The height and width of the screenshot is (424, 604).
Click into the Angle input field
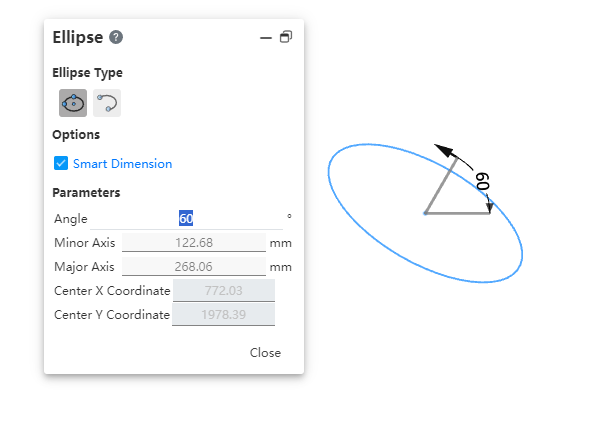pyautogui.click(x=186, y=218)
